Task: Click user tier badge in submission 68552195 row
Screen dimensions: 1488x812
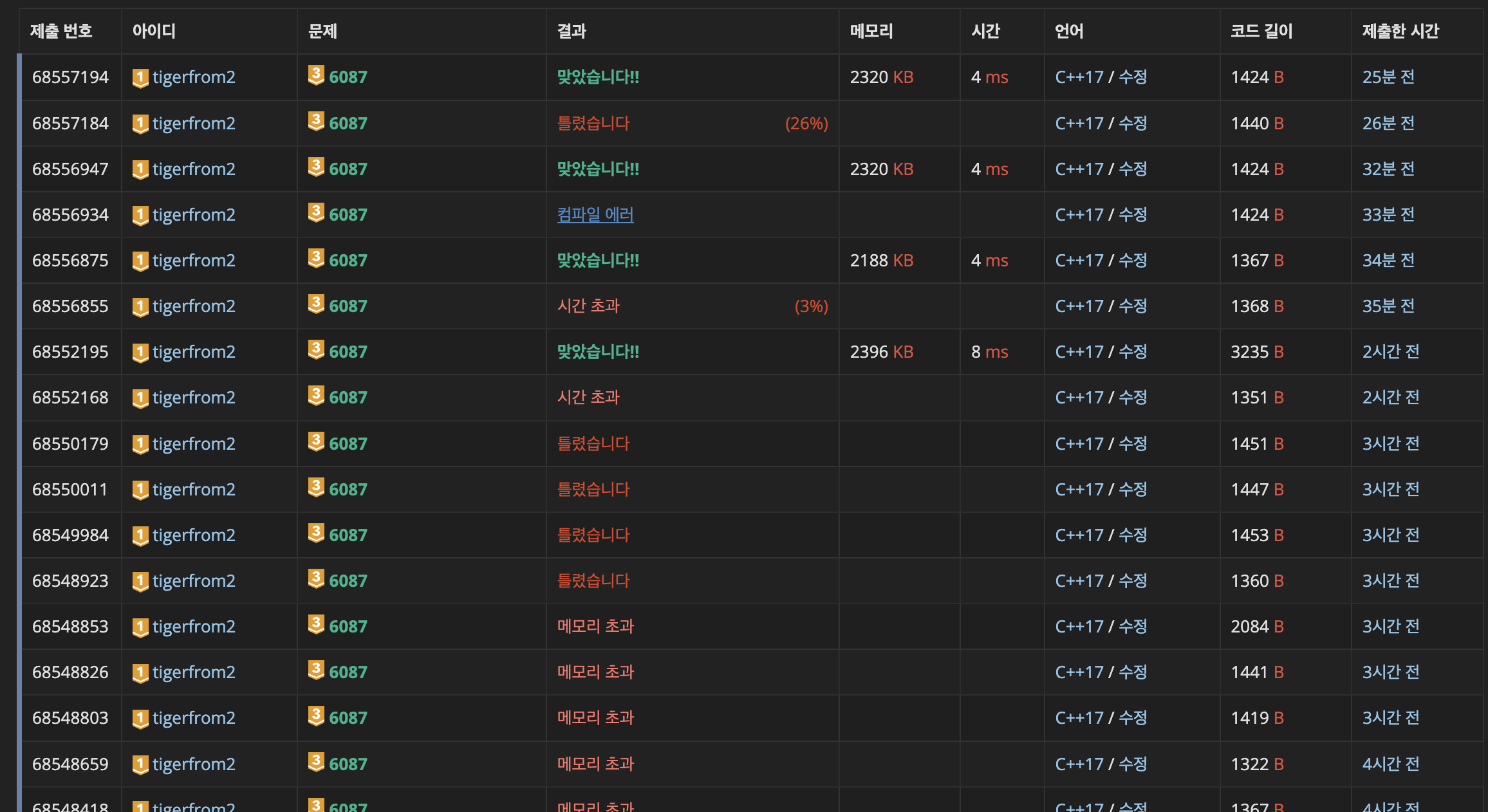Action: [x=140, y=353]
